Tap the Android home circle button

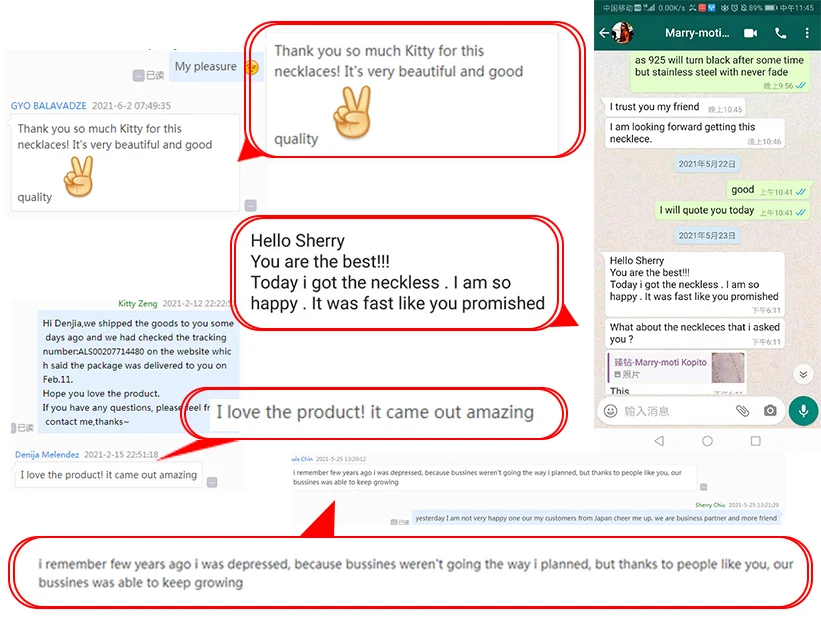[x=707, y=441]
